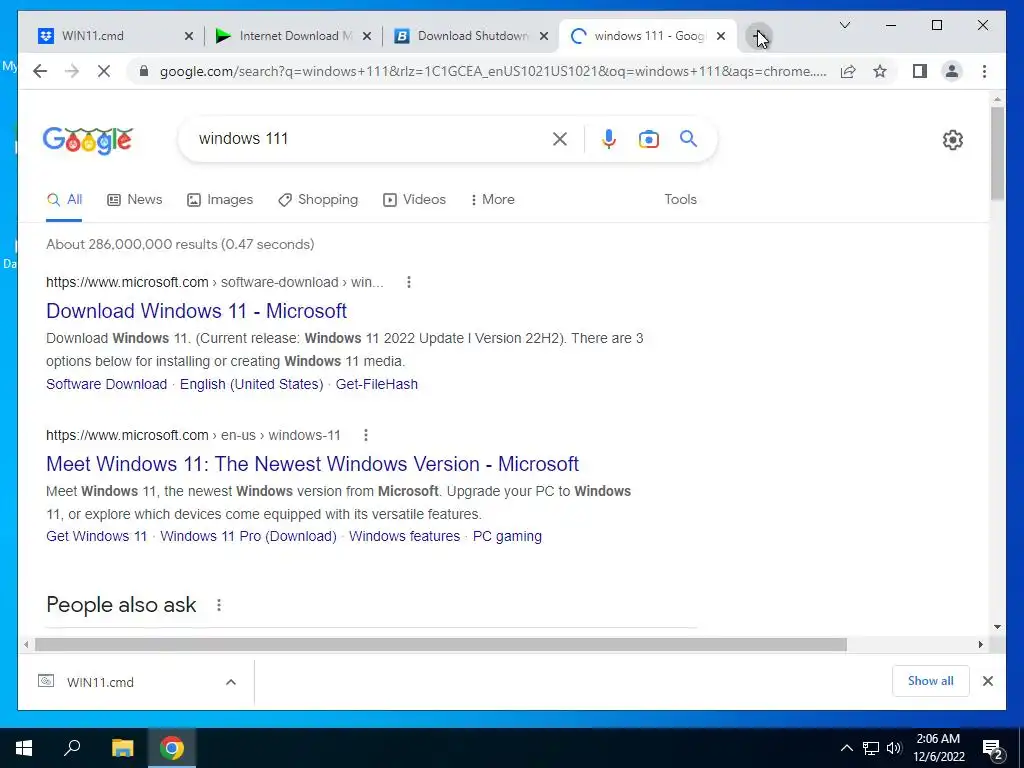The width and height of the screenshot is (1024, 768).
Task: Select the Images search filter
Action: coord(220,199)
